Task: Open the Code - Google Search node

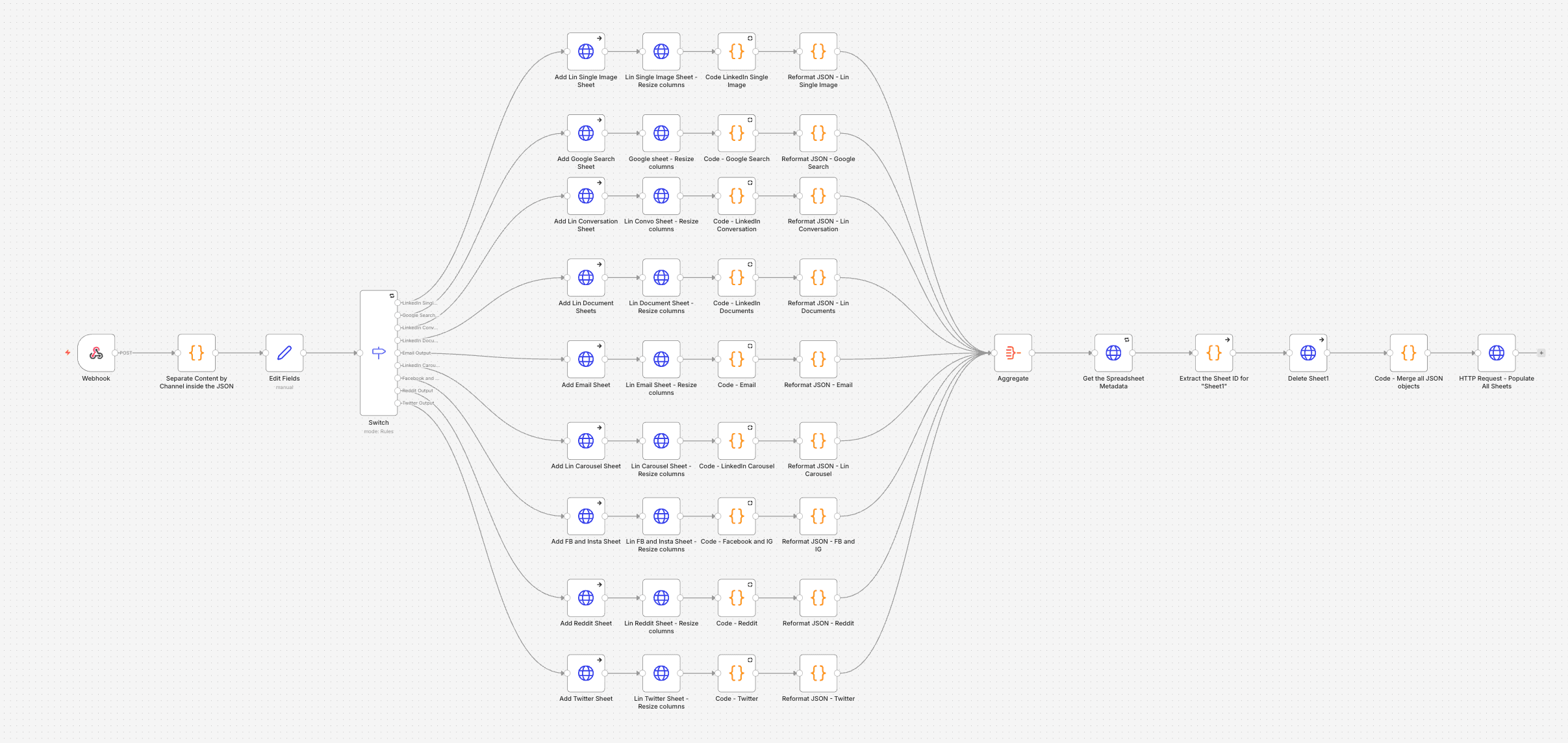Action: [x=737, y=133]
